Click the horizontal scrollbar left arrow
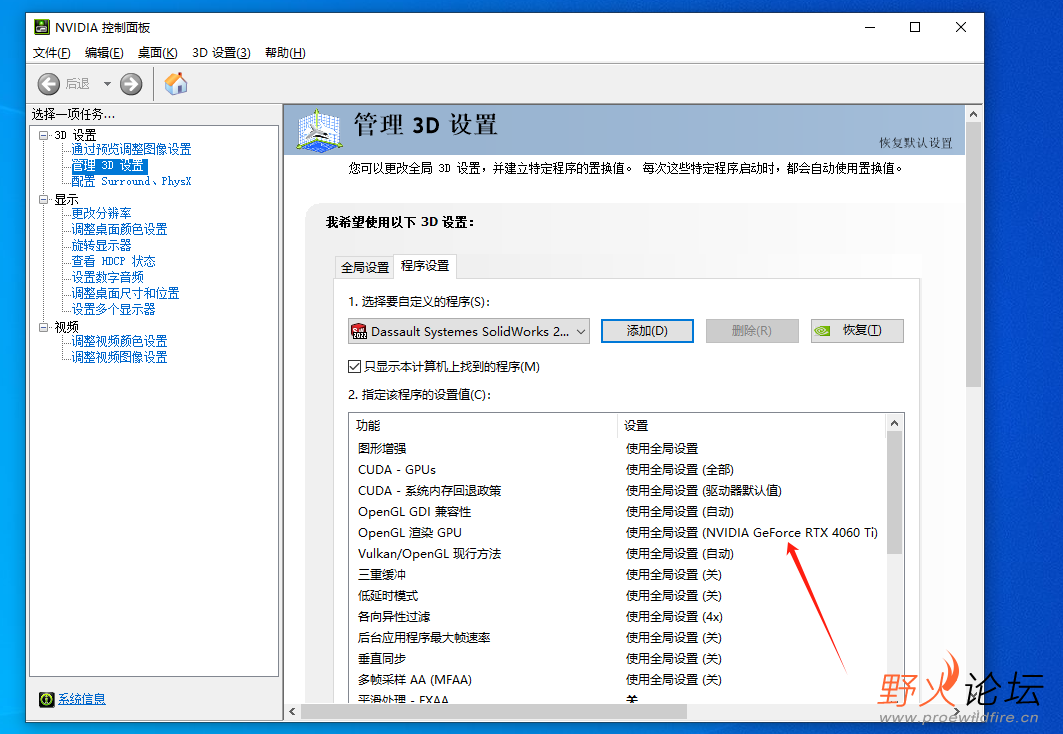1063x734 pixels. [292, 712]
